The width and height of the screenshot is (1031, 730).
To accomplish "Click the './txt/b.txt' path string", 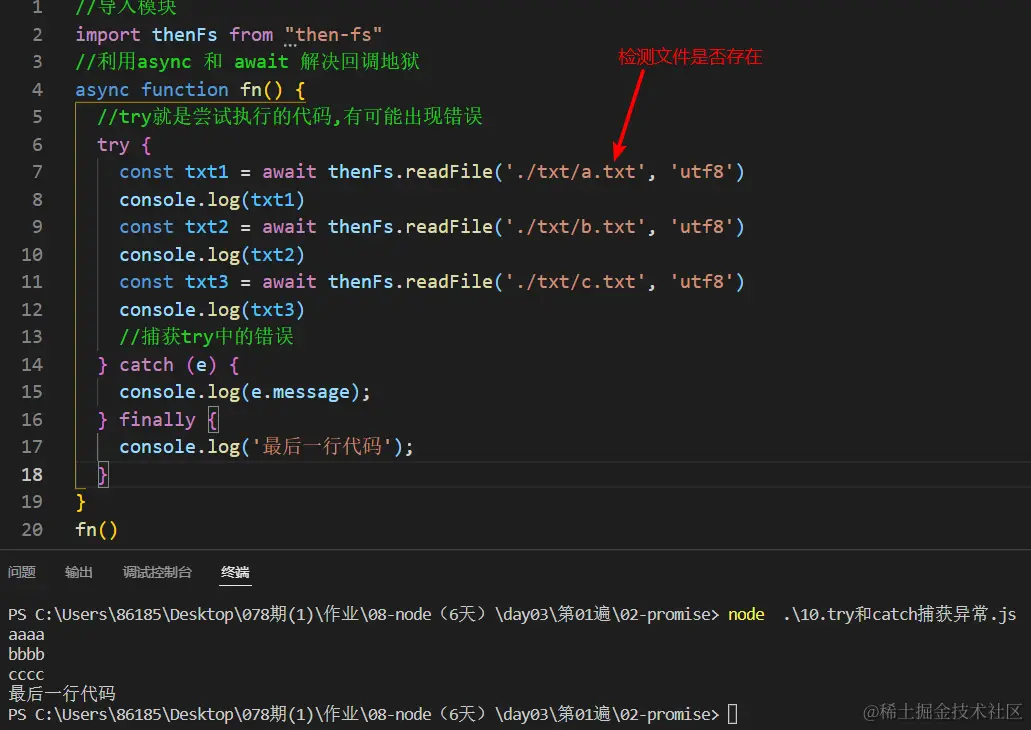I will [x=575, y=227].
